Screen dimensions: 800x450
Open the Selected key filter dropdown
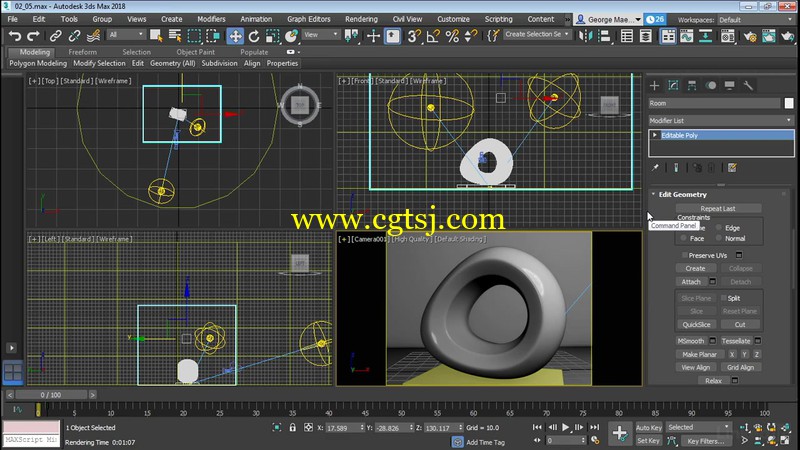[698, 428]
